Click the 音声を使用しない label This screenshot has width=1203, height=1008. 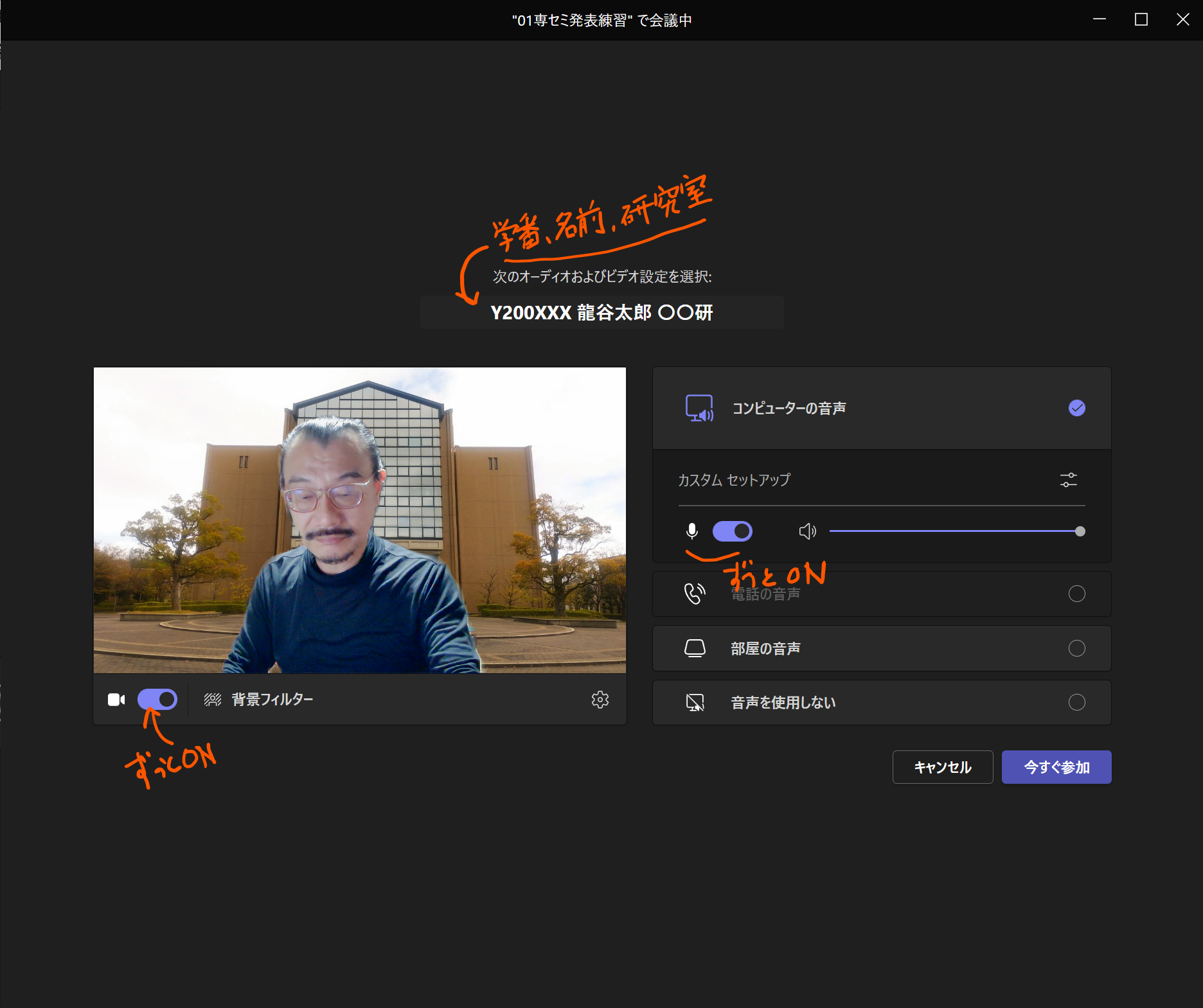783,702
